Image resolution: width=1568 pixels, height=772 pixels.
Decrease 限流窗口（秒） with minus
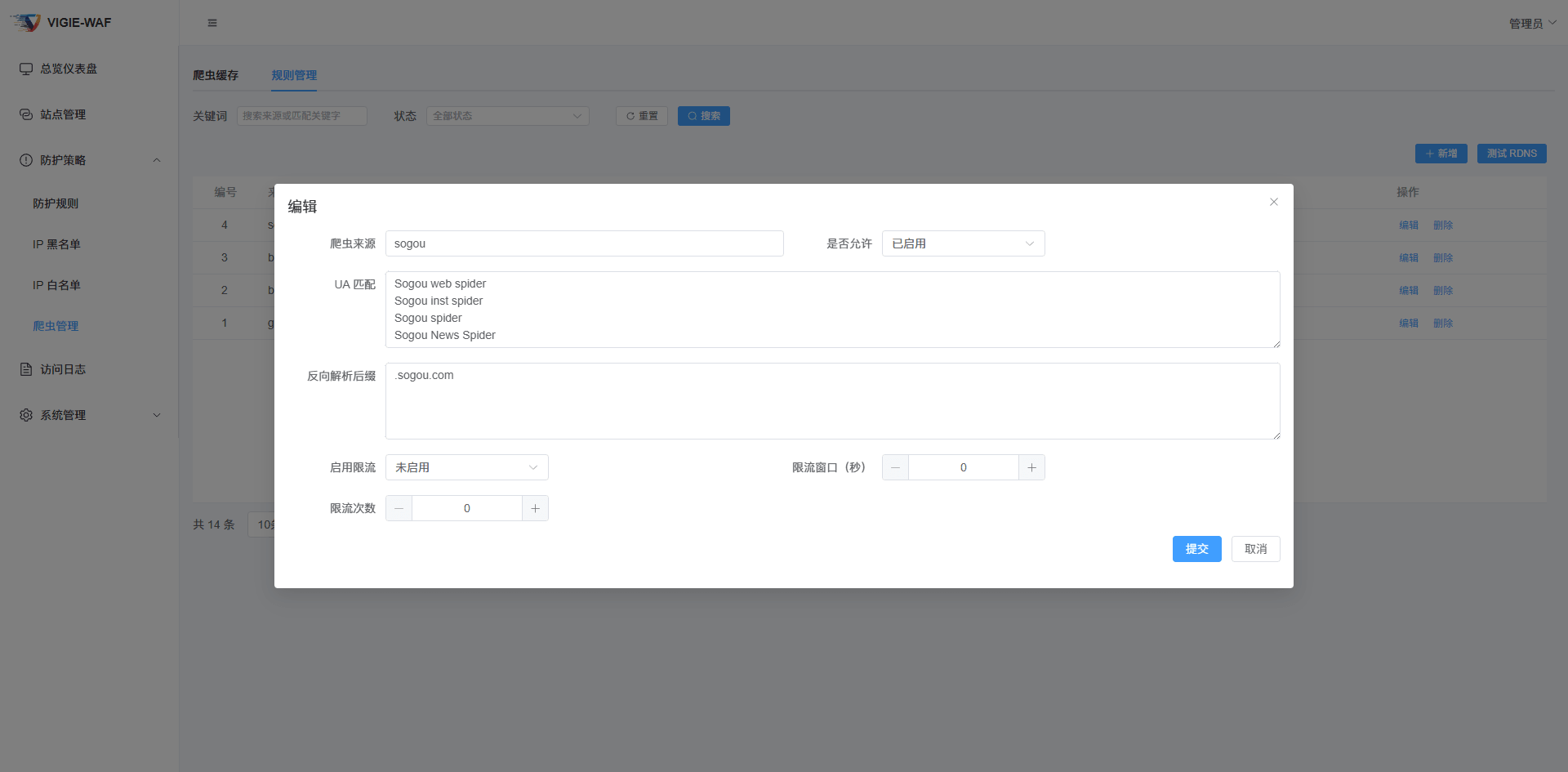896,467
